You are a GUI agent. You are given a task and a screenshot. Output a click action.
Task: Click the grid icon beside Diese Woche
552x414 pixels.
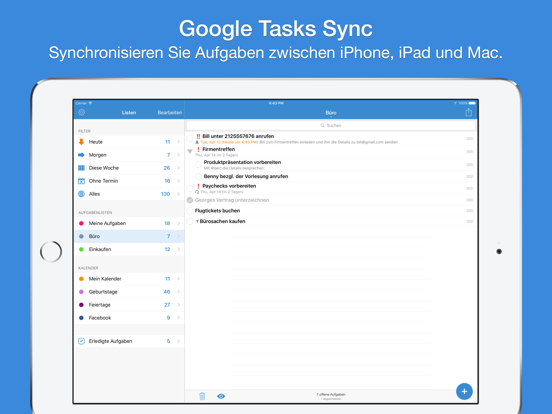click(81, 168)
